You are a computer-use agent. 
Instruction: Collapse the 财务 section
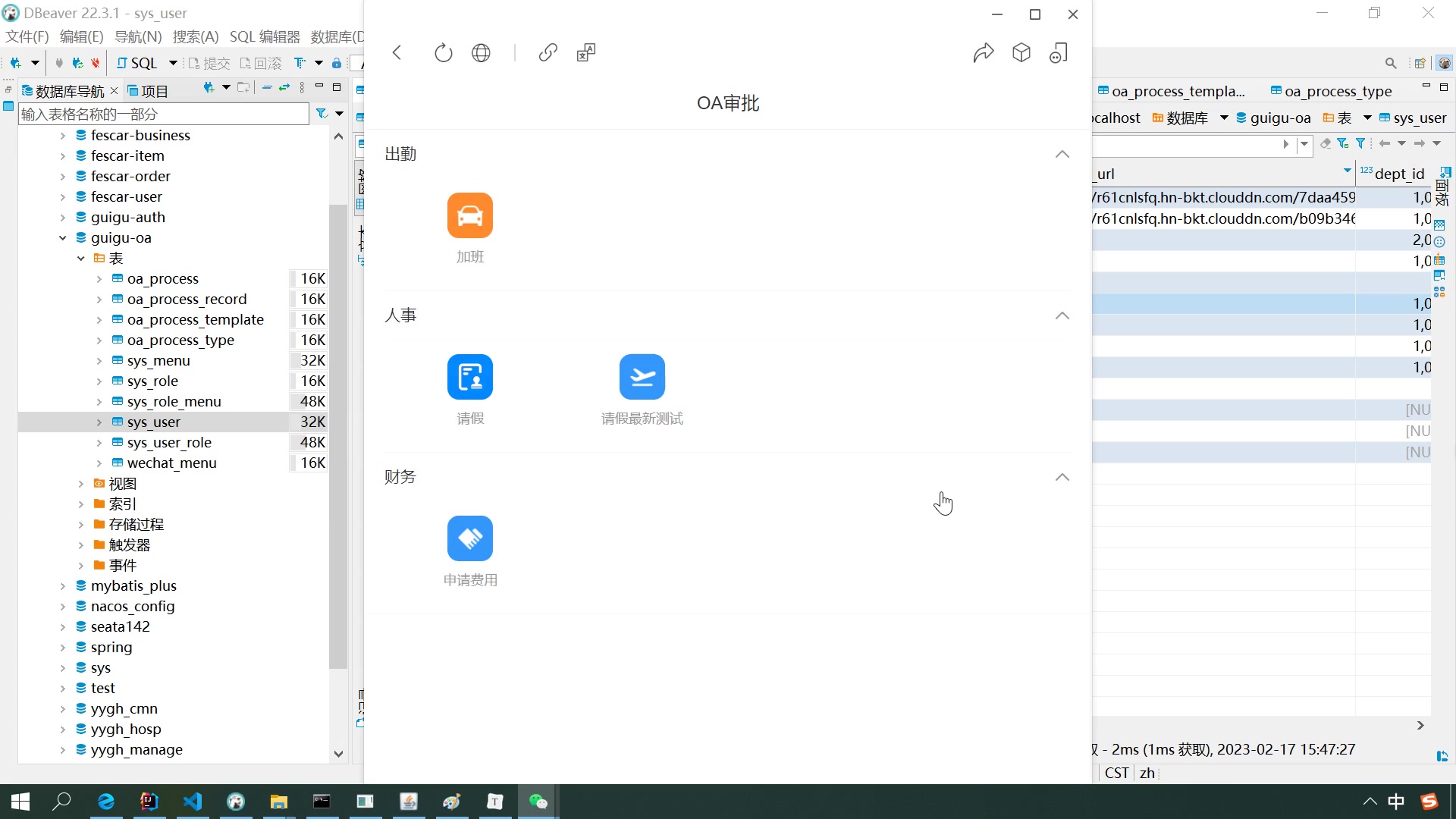1062,477
